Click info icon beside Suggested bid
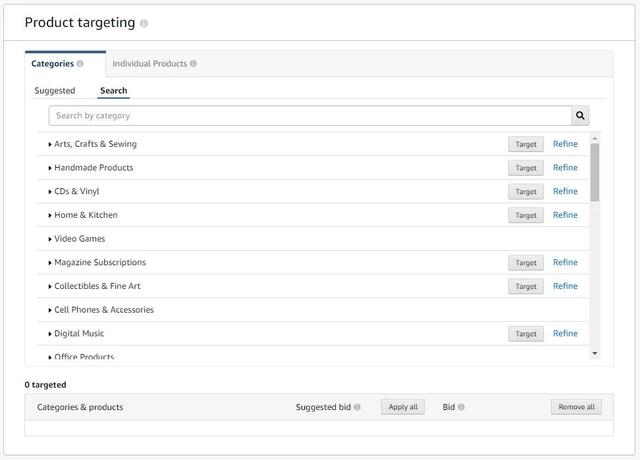Viewport: 640px width, 460px height. [357, 407]
